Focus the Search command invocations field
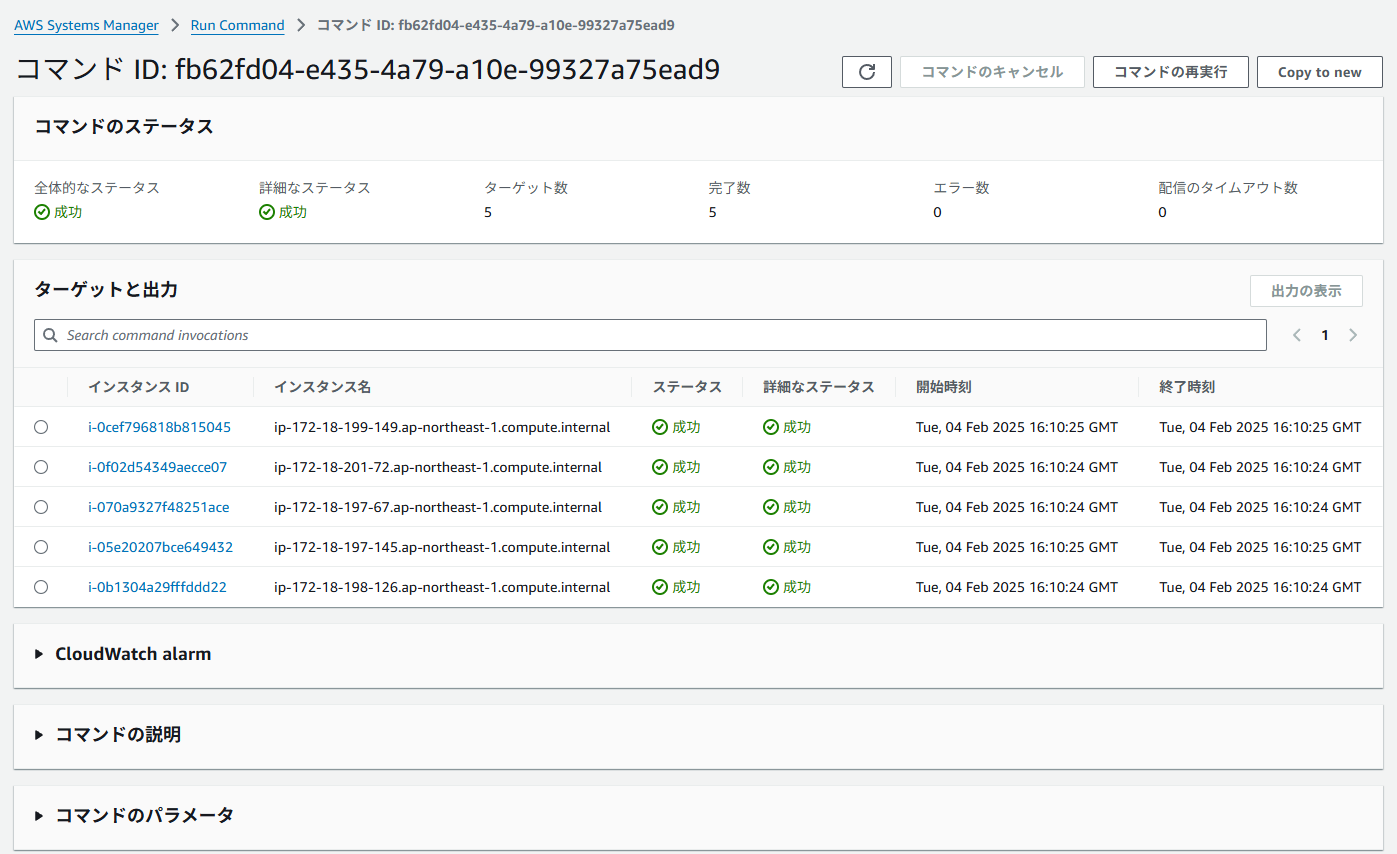 coord(660,335)
